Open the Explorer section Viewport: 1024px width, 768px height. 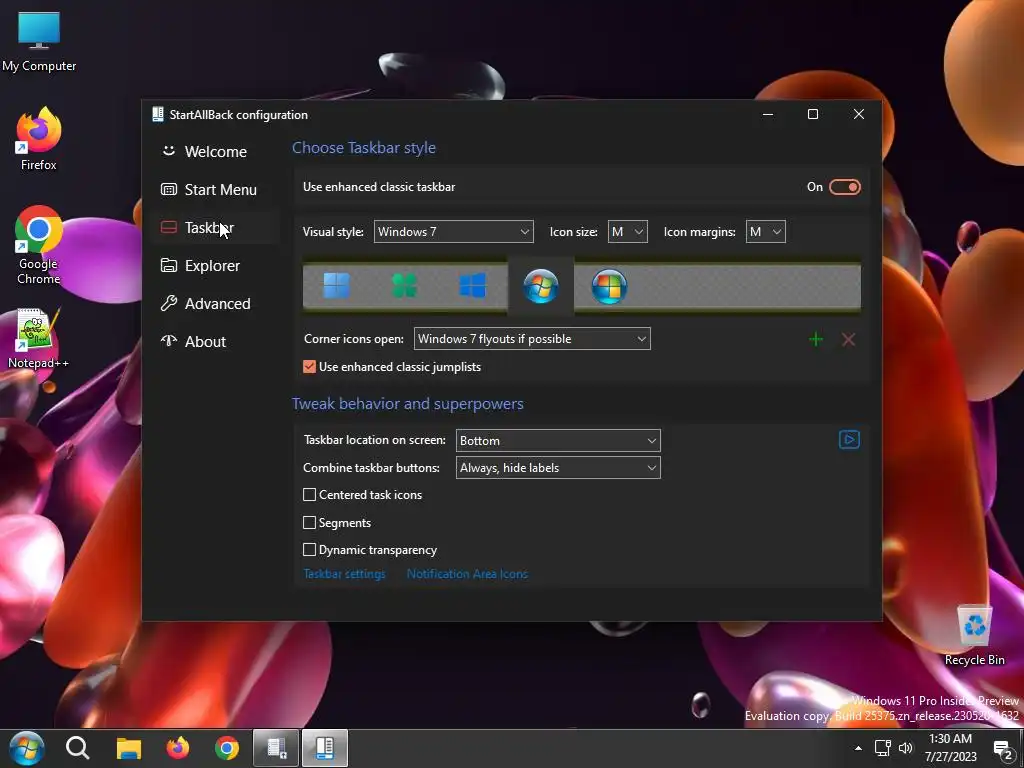[x=216, y=265]
